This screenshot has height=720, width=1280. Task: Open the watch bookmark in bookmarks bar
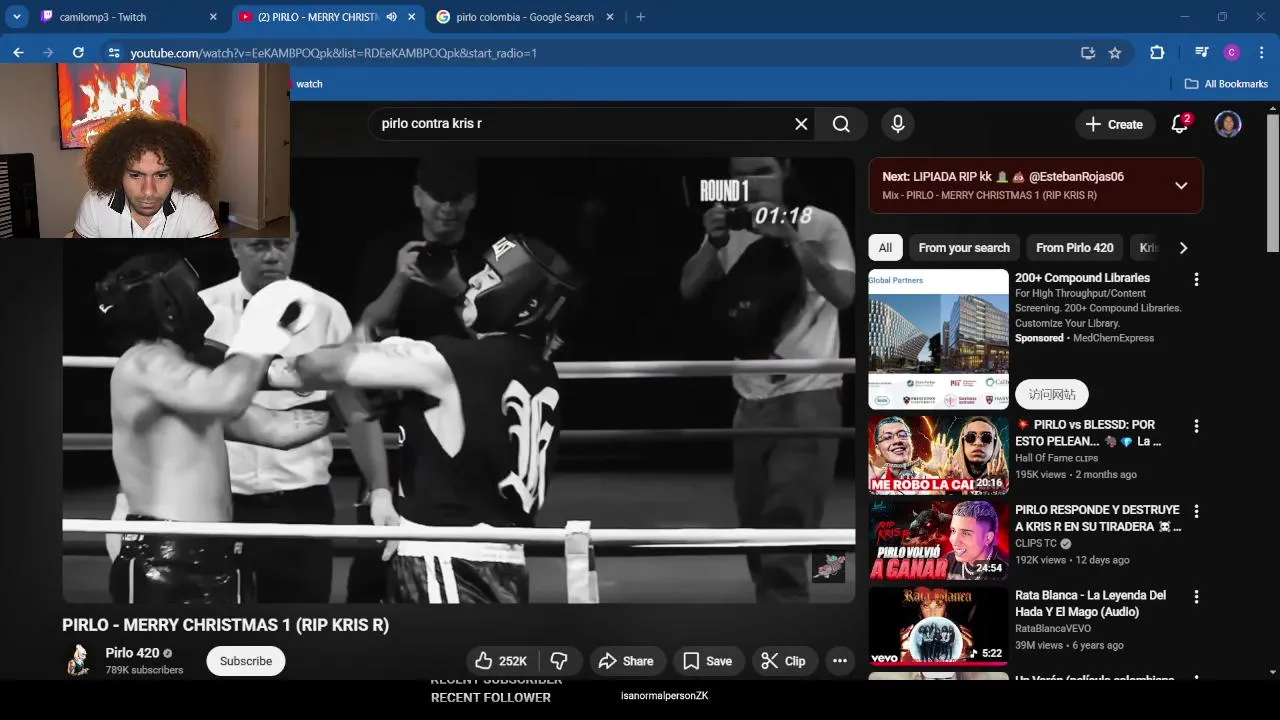pos(309,84)
